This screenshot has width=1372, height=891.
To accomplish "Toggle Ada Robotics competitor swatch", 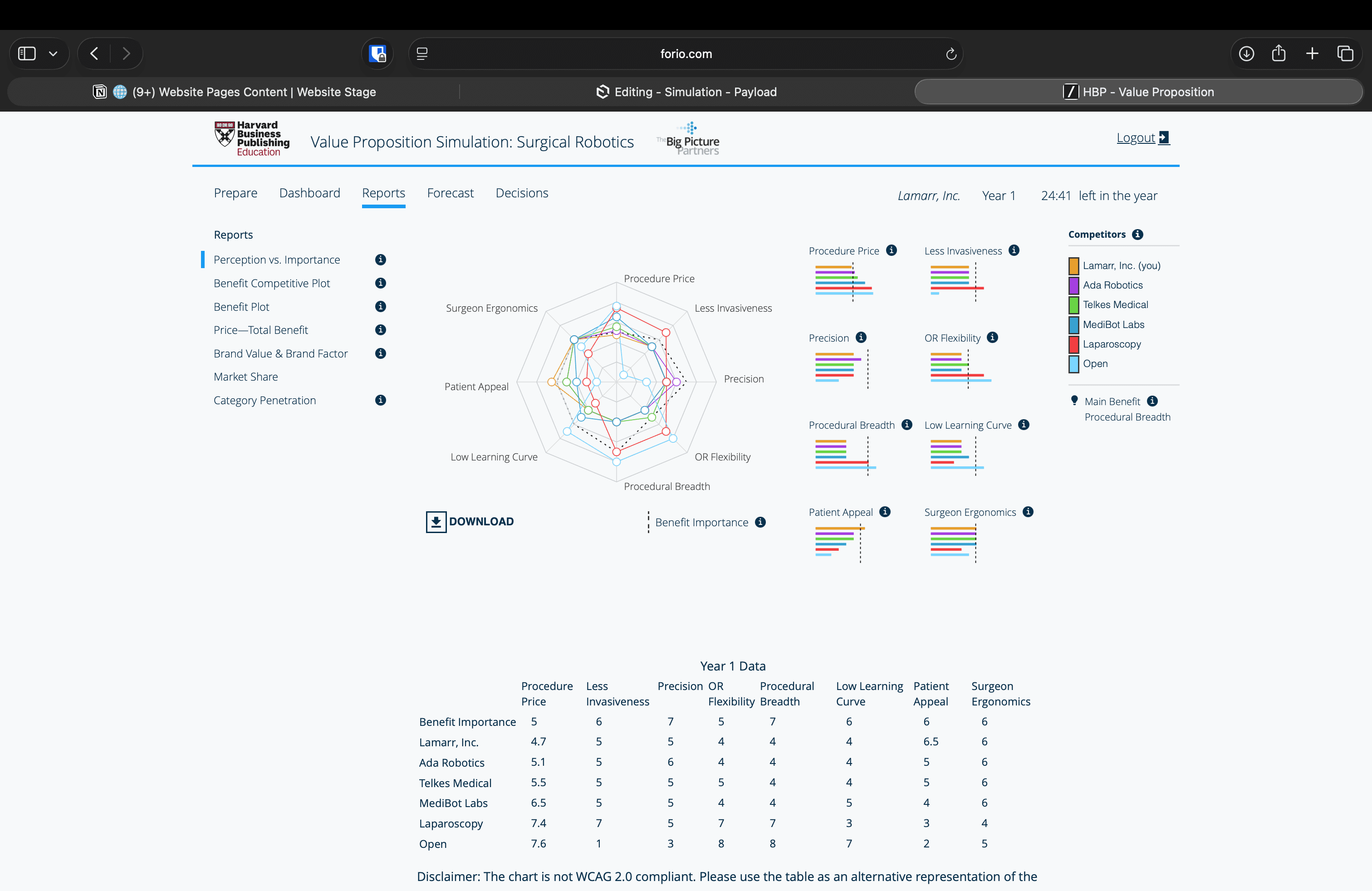I will tap(1073, 285).
